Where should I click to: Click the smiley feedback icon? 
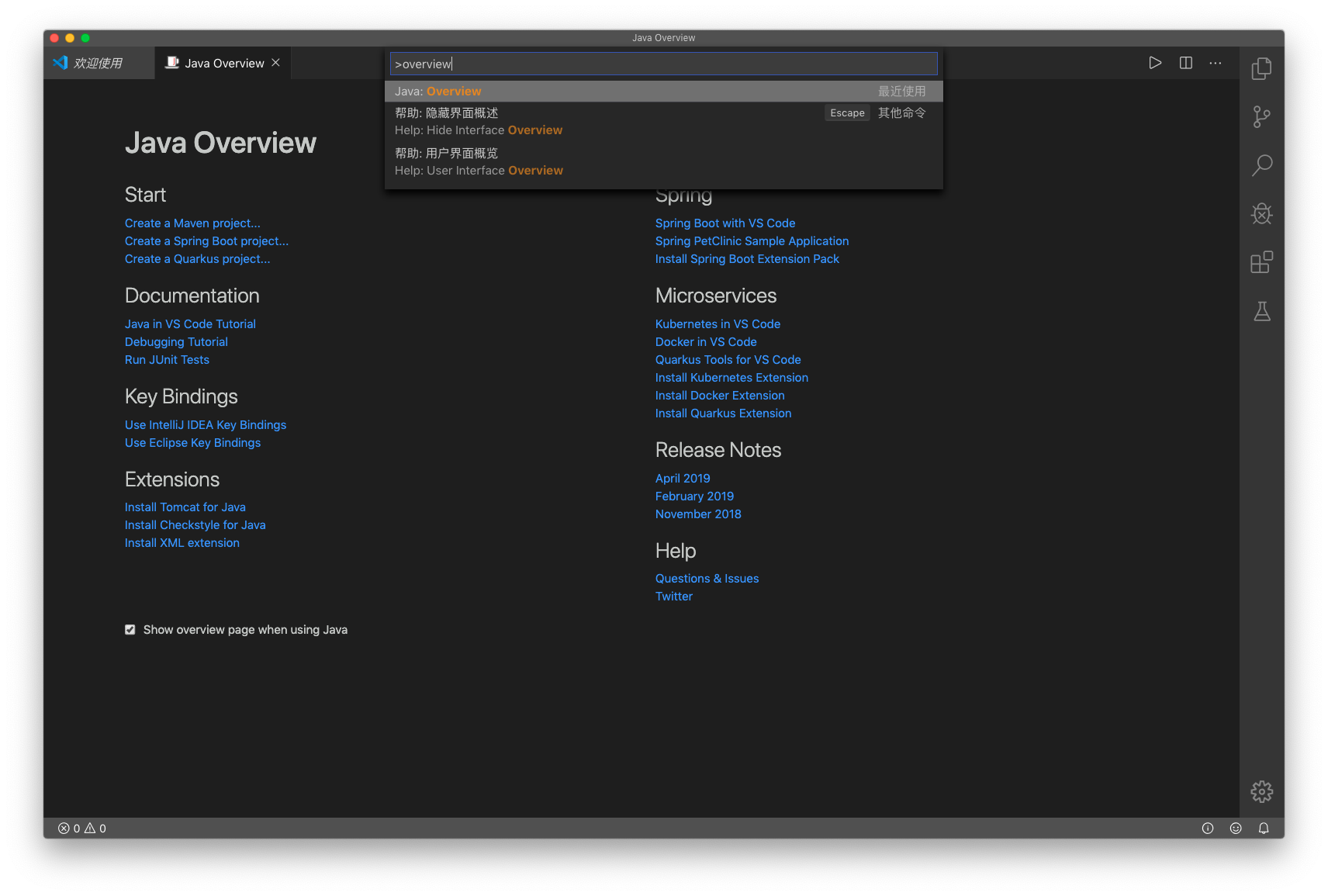1236,829
